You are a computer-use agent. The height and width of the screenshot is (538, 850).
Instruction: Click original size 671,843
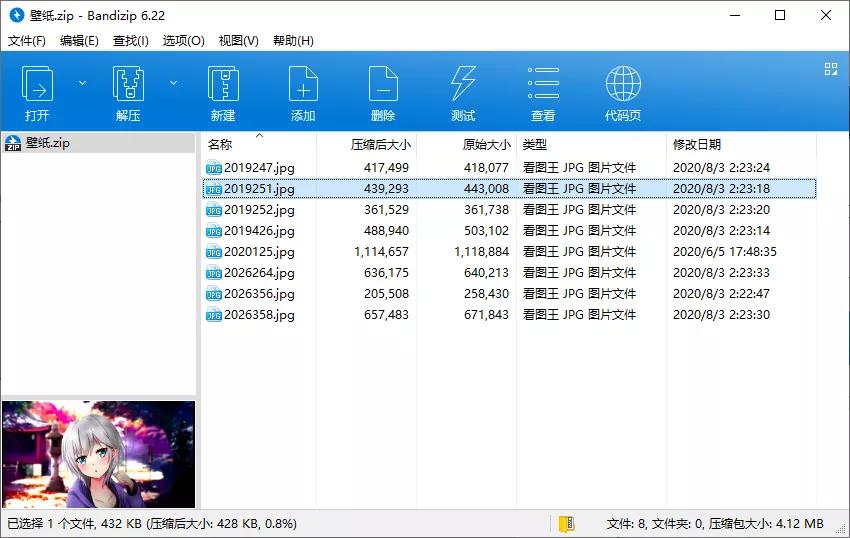pos(486,315)
